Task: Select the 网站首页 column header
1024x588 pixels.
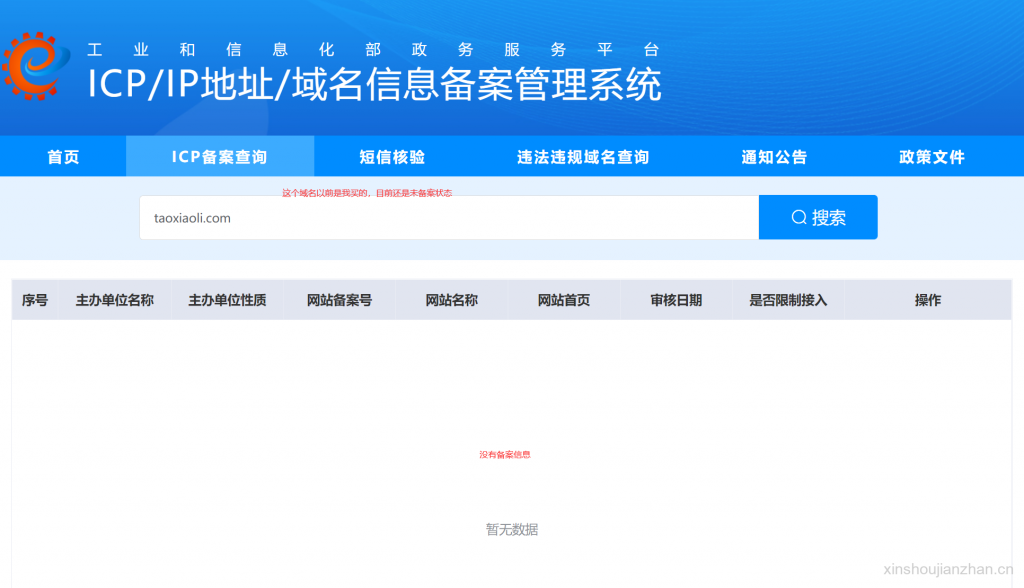Action: click(564, 300)
